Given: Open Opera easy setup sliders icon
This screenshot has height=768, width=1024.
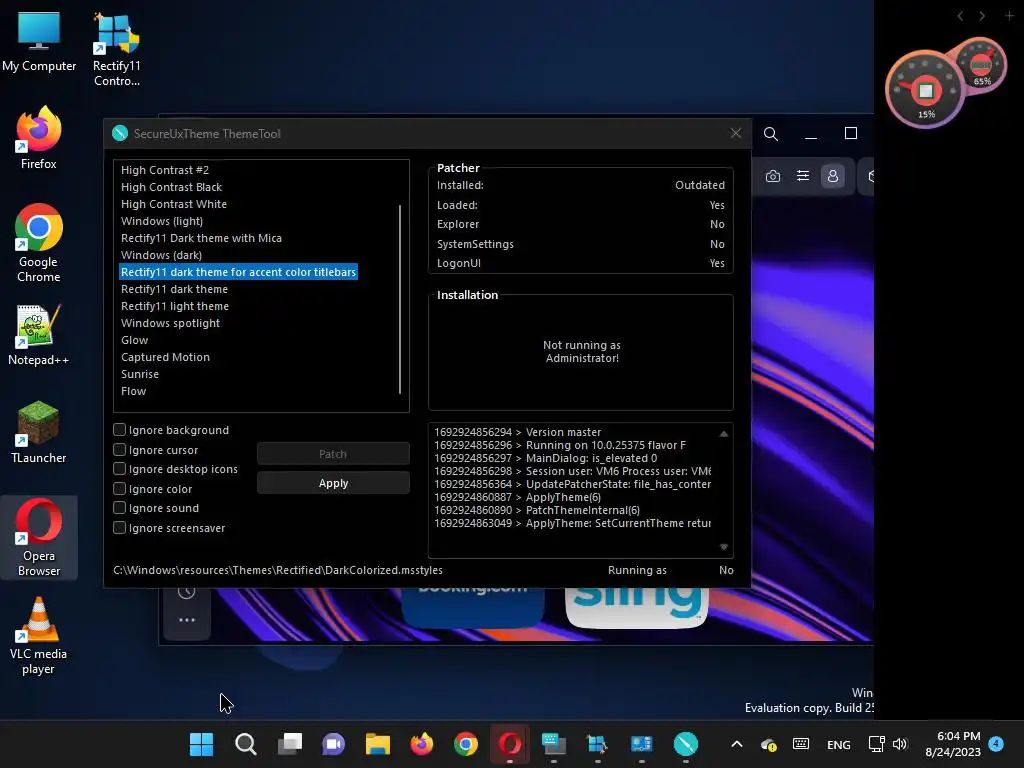Looking at the screenshot, I should 803,176.
